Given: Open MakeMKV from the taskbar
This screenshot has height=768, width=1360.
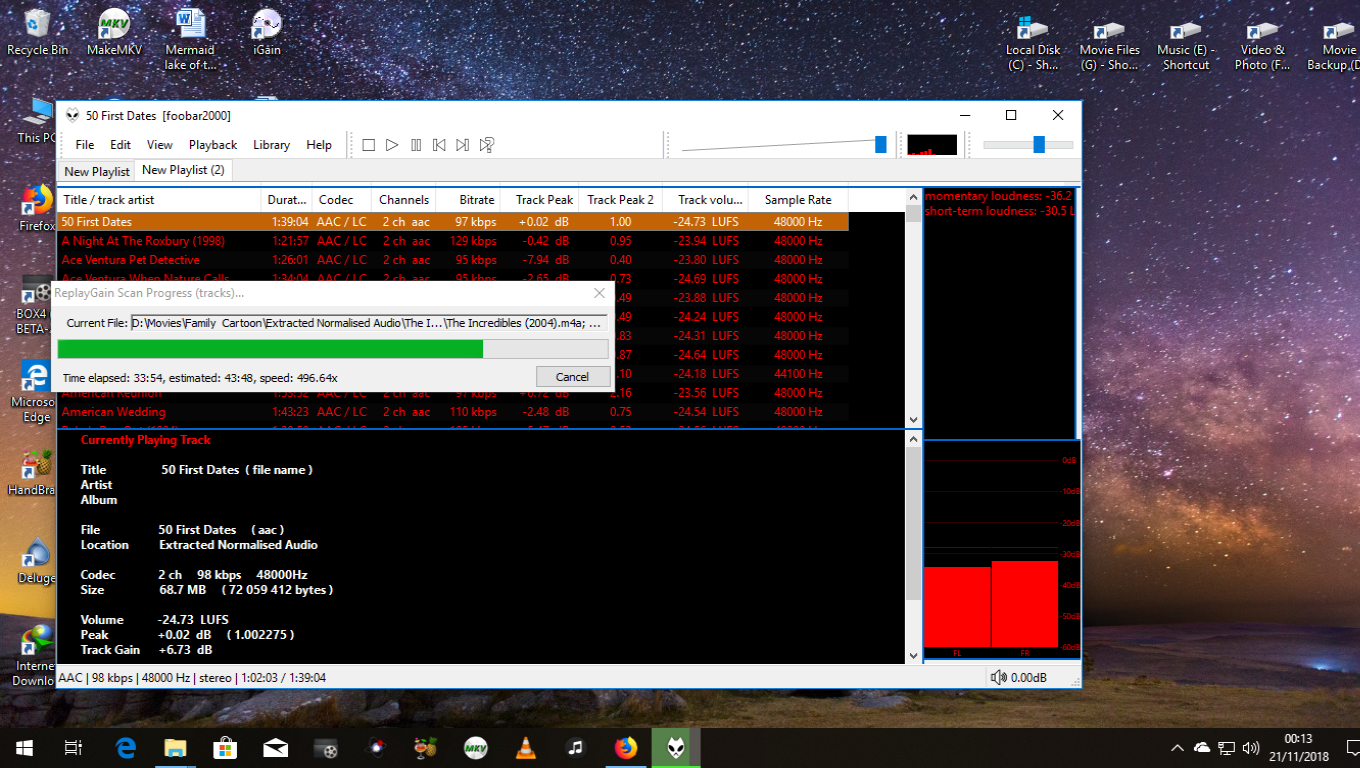Looking at the screenshot, I should [475, 748].
